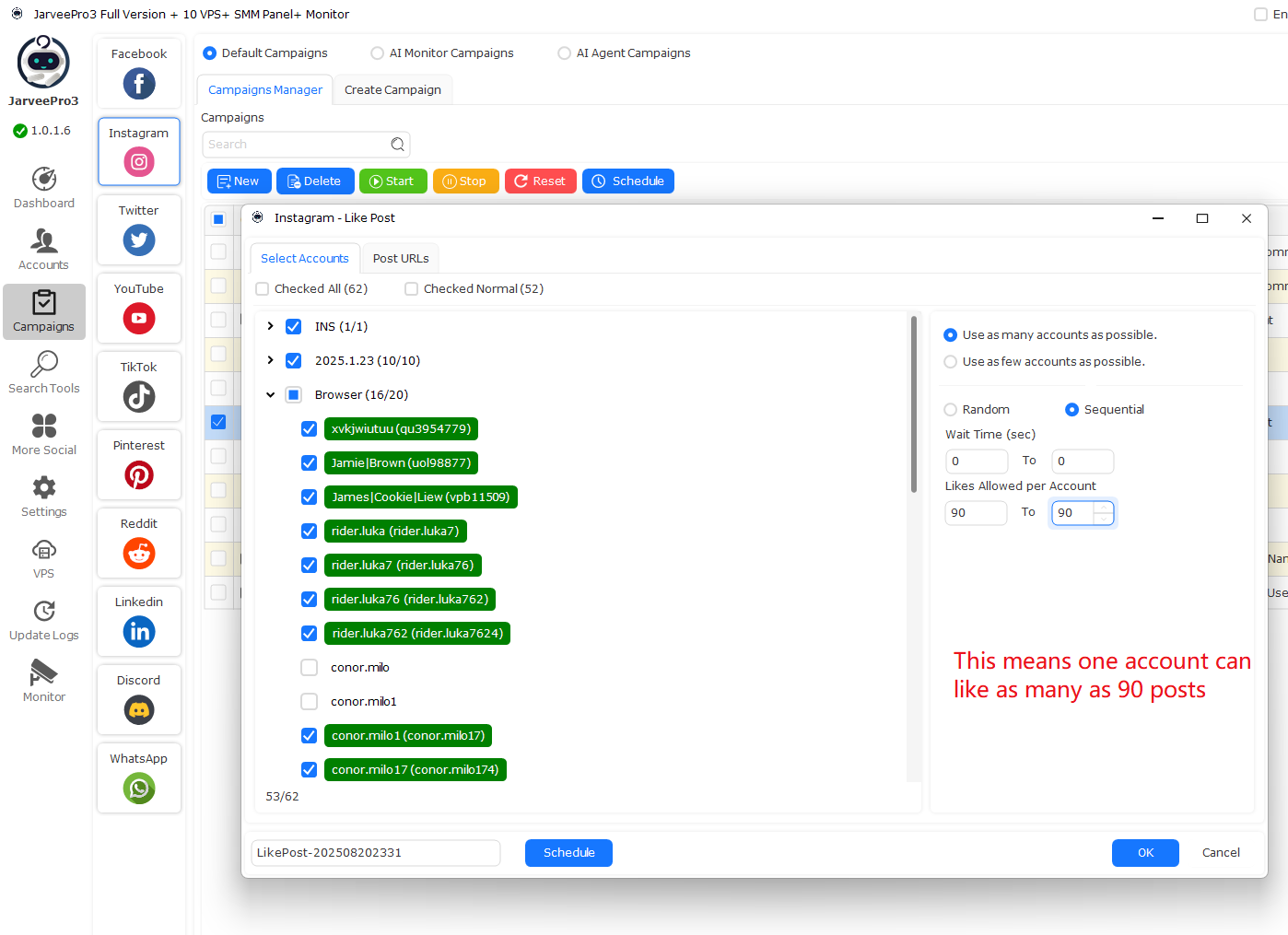Click the Wait Time from field
Viewport: 1288px width, 935px height.
977,462
